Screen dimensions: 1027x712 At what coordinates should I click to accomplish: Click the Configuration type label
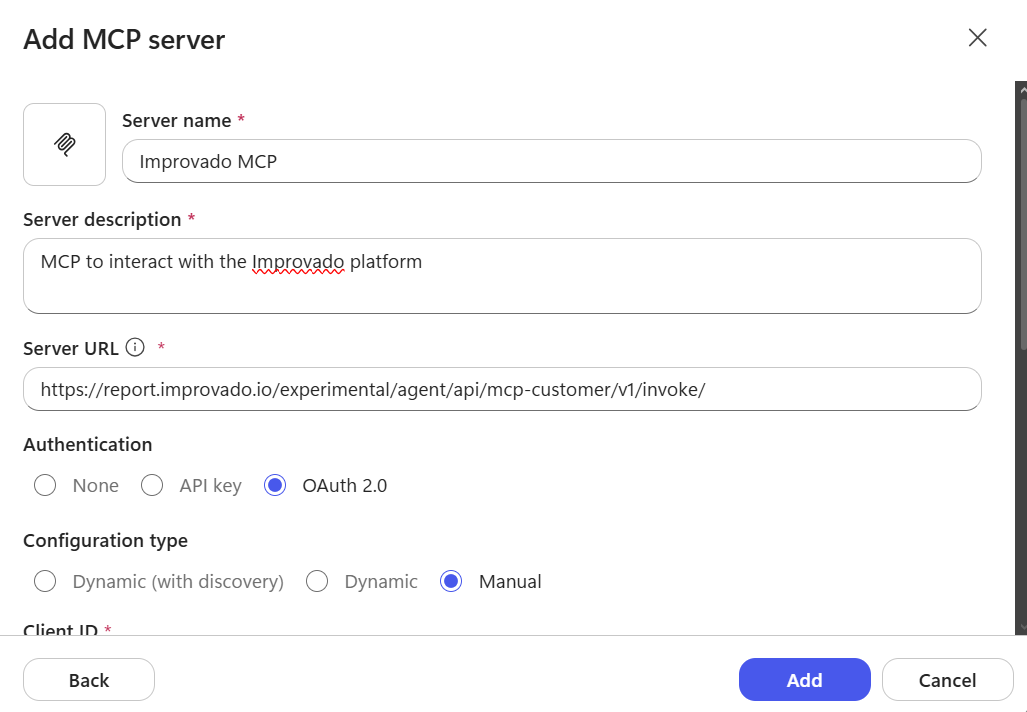[x=105, y=540]
